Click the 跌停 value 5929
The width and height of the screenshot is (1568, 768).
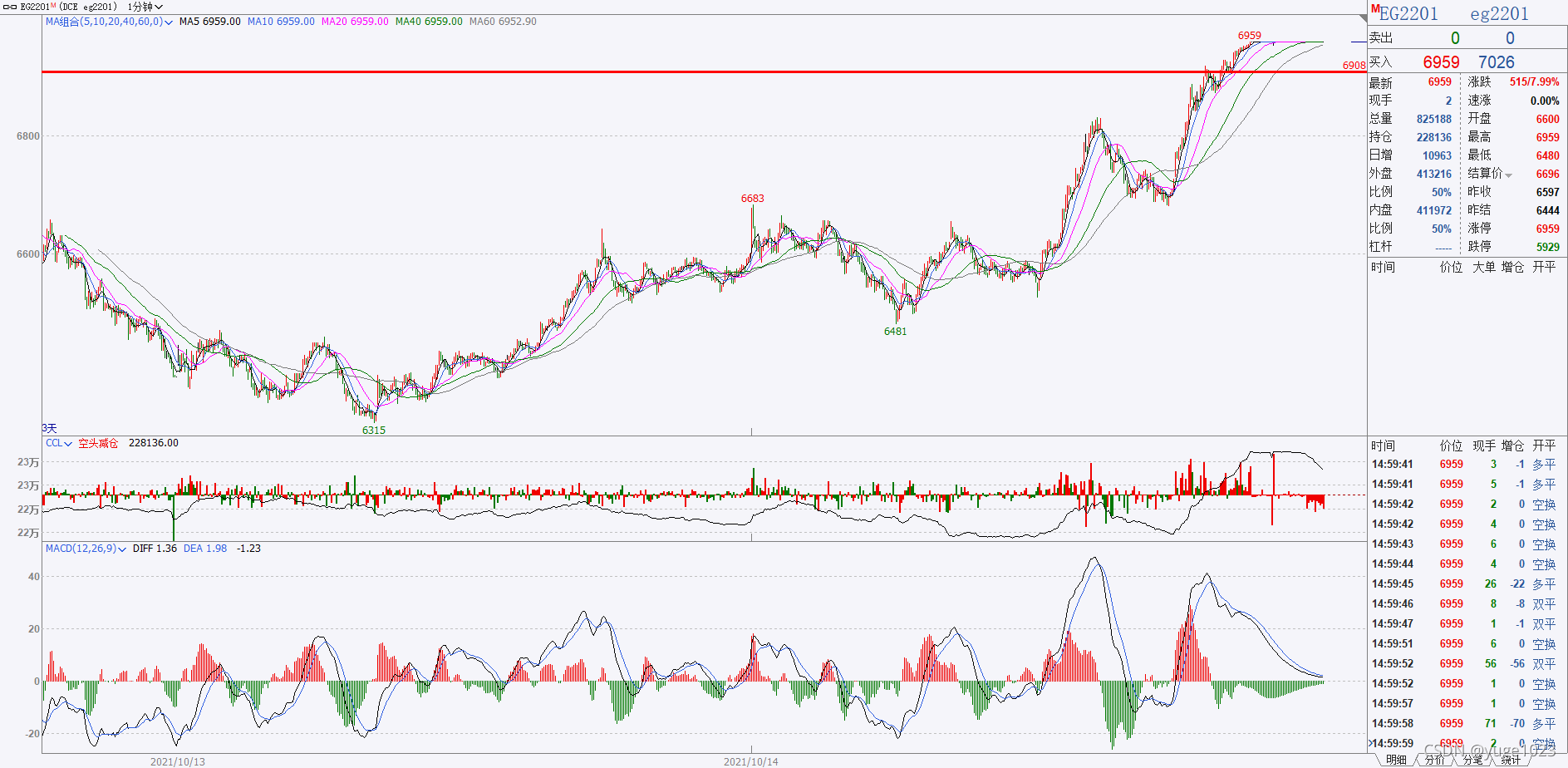pyautogui.click(x=1547, y=247)
